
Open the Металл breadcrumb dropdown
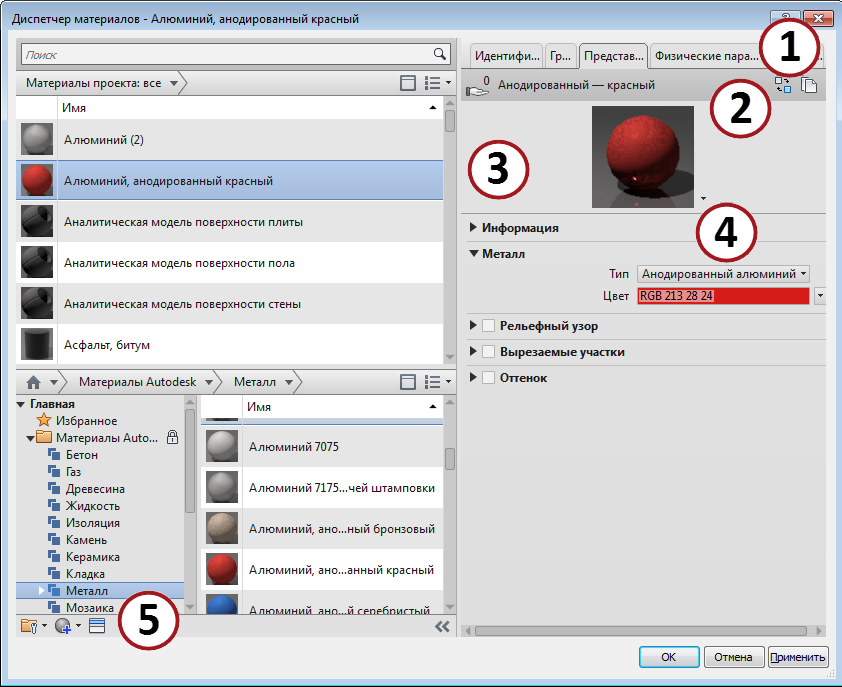pos(288,382)
